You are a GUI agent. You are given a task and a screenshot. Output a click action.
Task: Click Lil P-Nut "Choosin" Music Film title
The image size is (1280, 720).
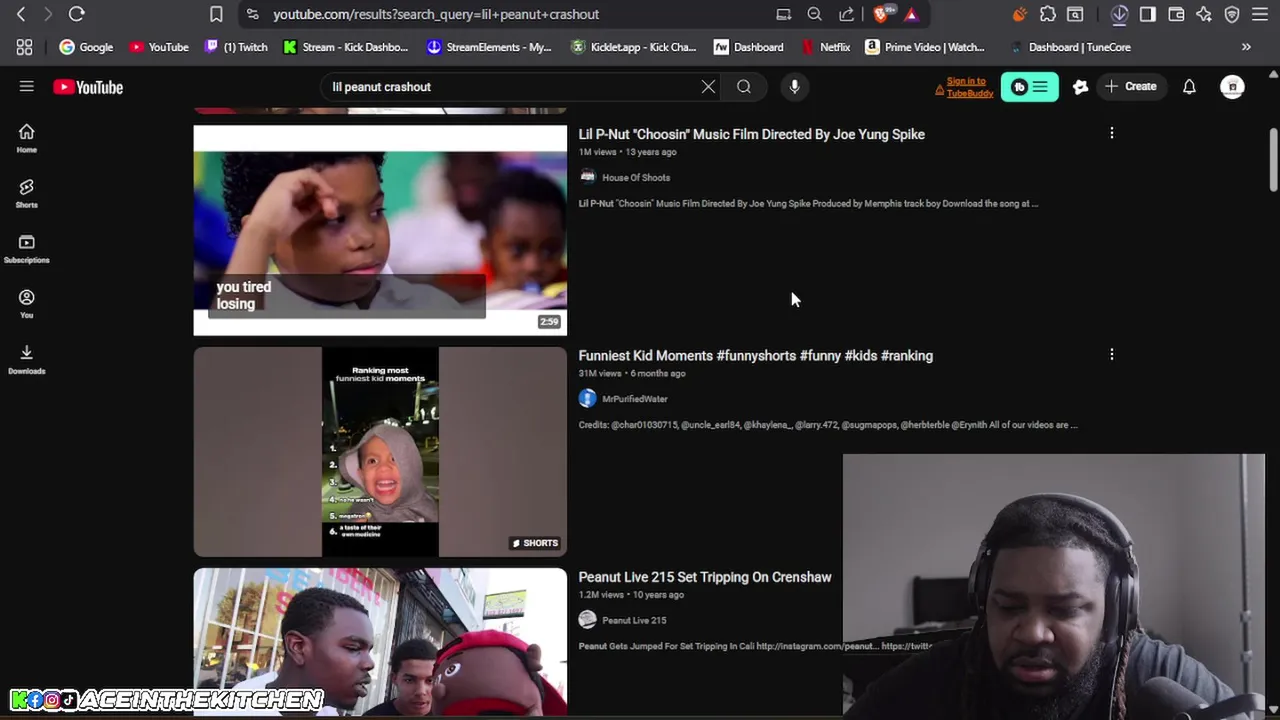pos(751,134)
